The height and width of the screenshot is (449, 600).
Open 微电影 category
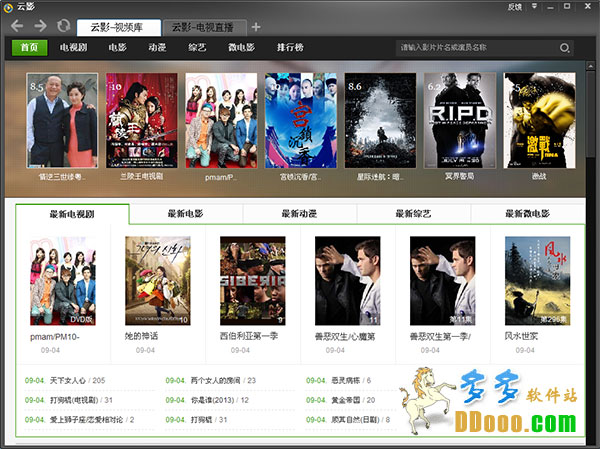click(x=241, y=47)
